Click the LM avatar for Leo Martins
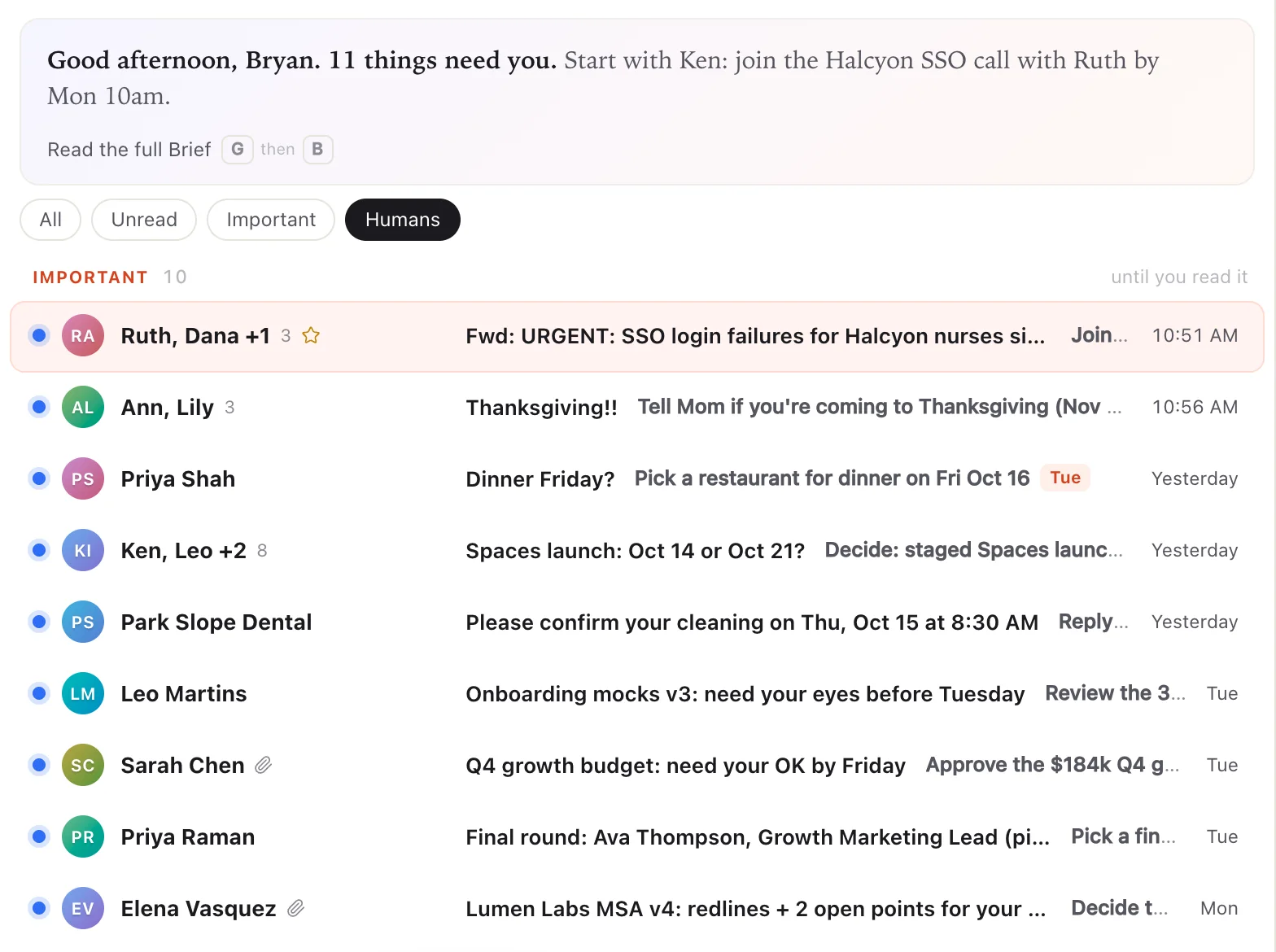 tap(83, 693)
